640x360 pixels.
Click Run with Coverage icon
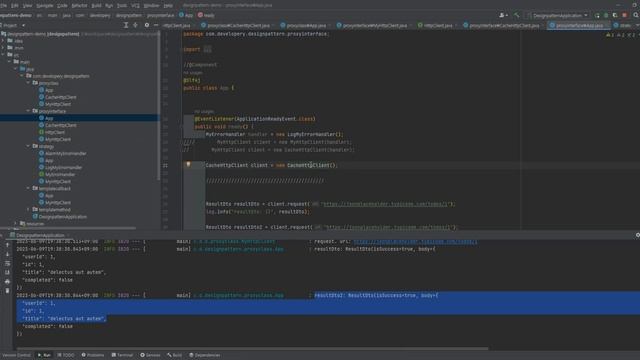(x=615, y=15)
